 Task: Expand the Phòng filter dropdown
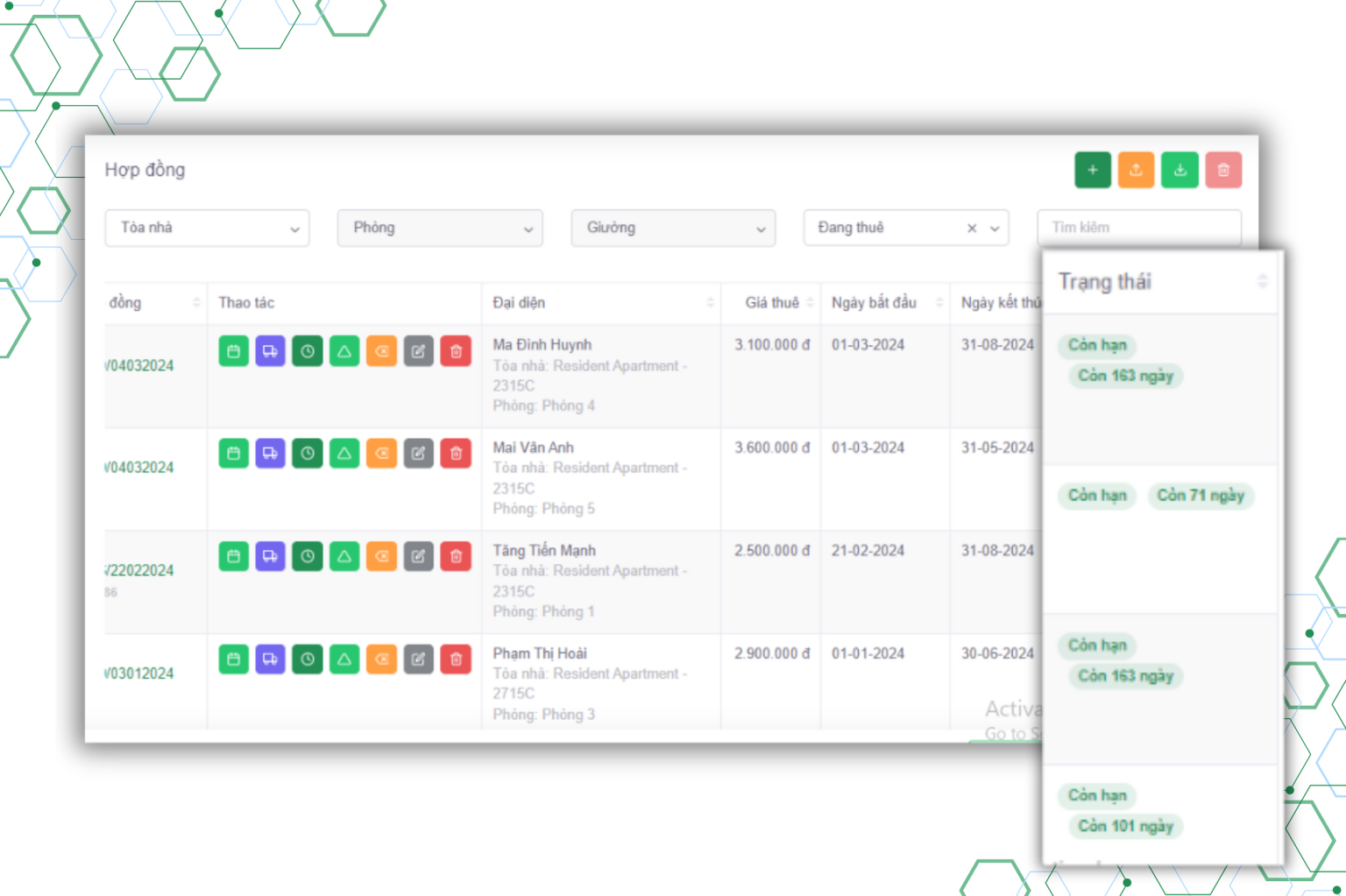tap(440, 228)
